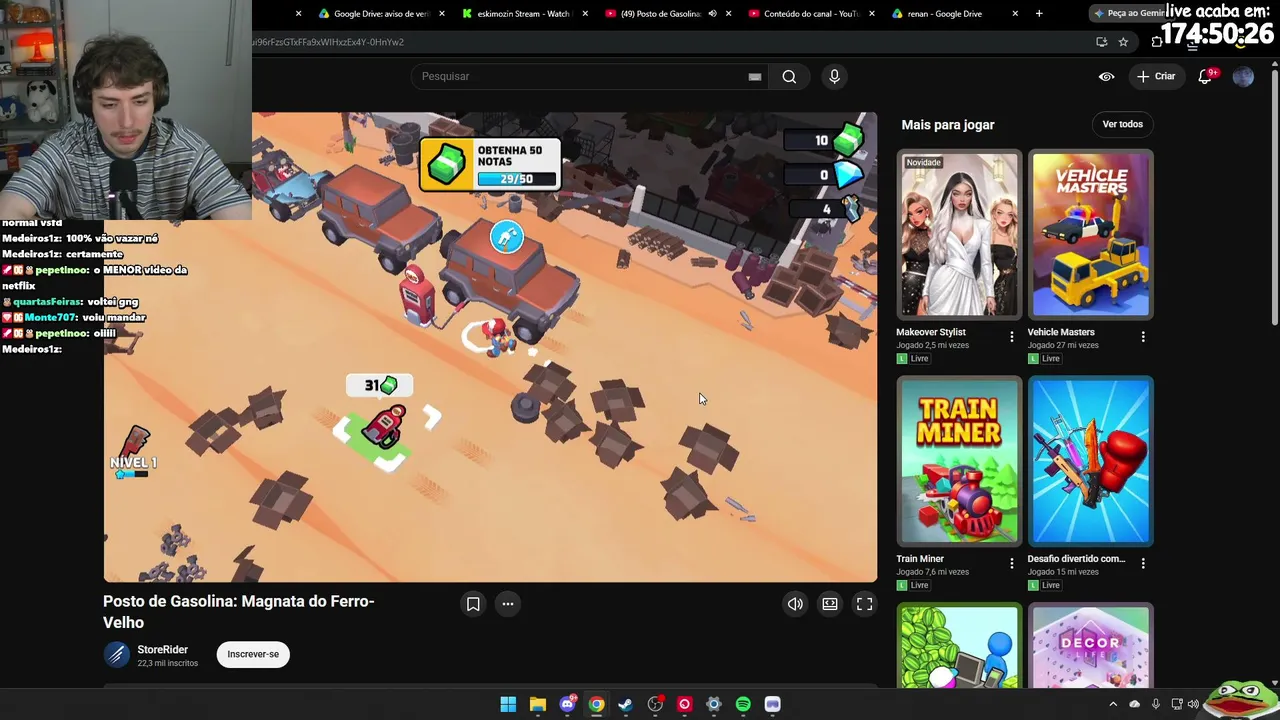Click the install app icon in address bar

[x=1101, y=42]
